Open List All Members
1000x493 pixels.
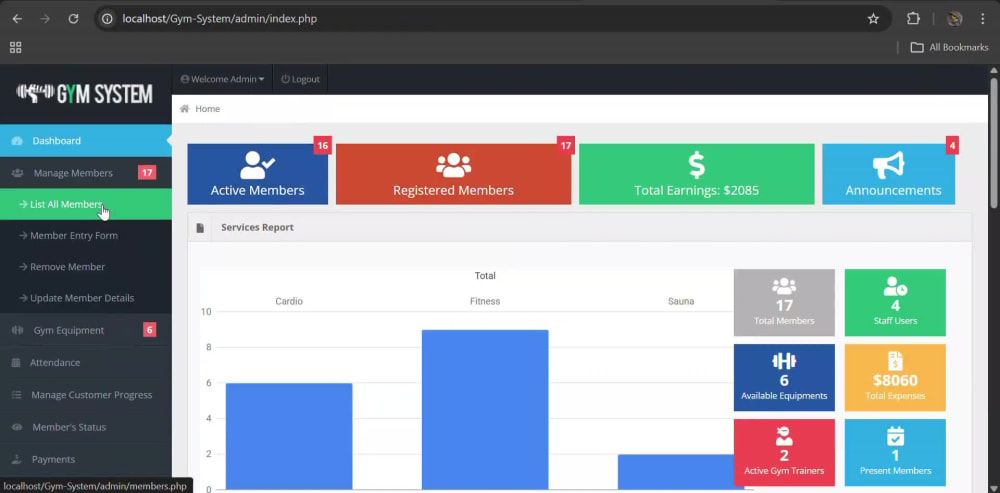pyautogui.click(x=85, y=204)
